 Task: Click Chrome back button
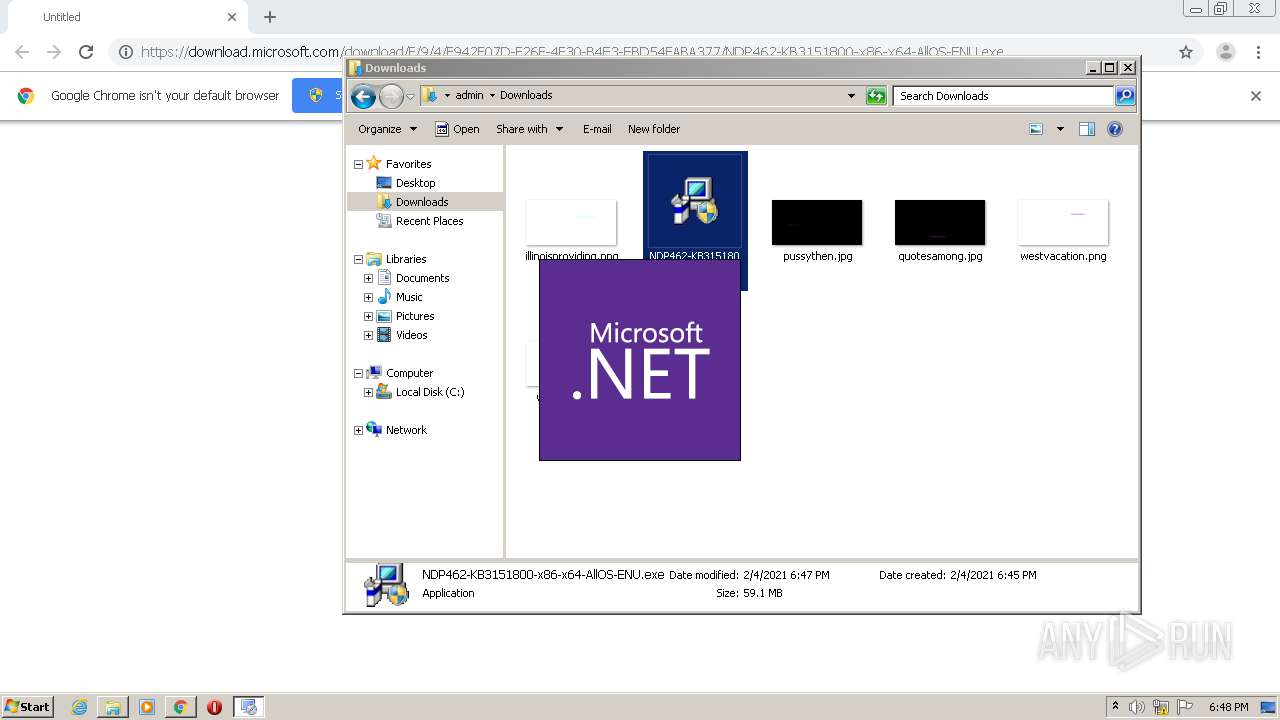pyautogui.click(x=22, y=52)
